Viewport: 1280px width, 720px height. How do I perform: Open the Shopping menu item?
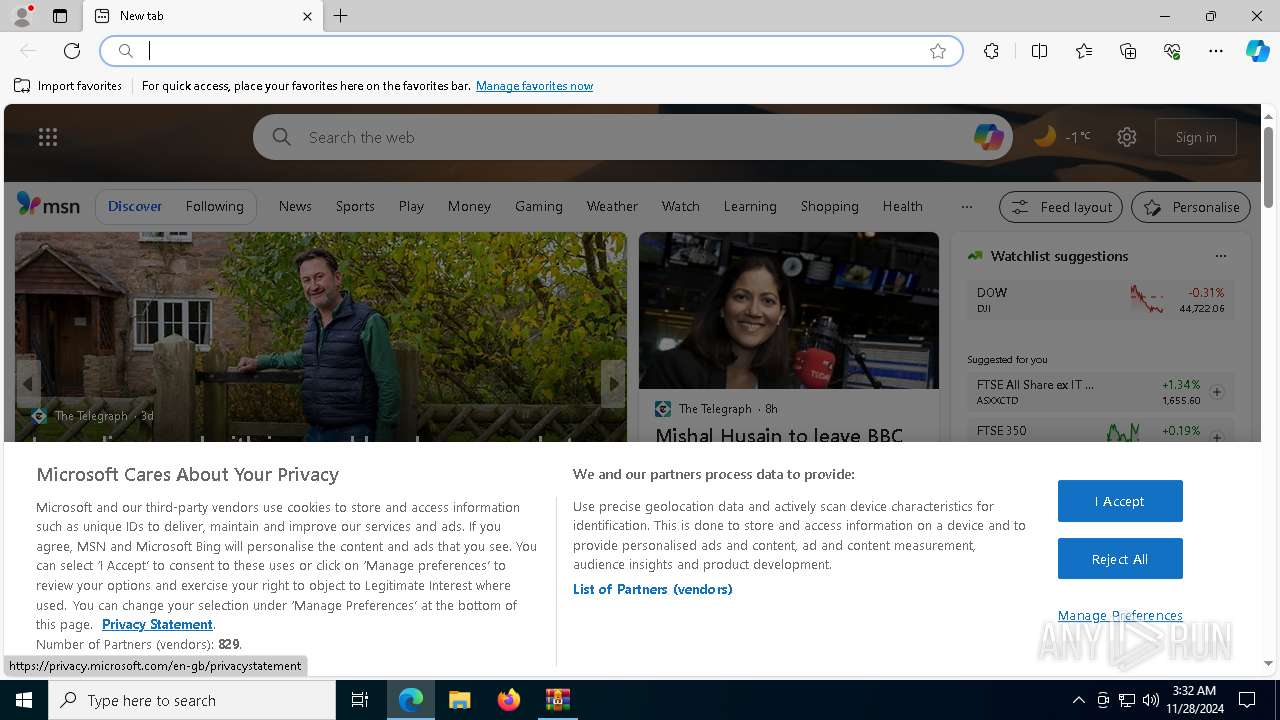(829, 206)
